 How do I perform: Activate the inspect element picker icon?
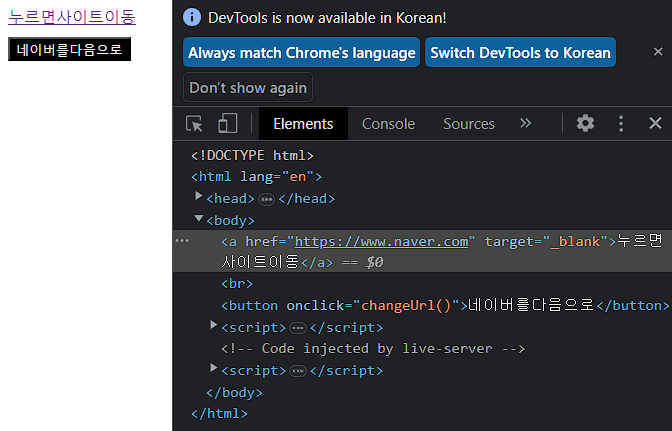coord(194,124)
